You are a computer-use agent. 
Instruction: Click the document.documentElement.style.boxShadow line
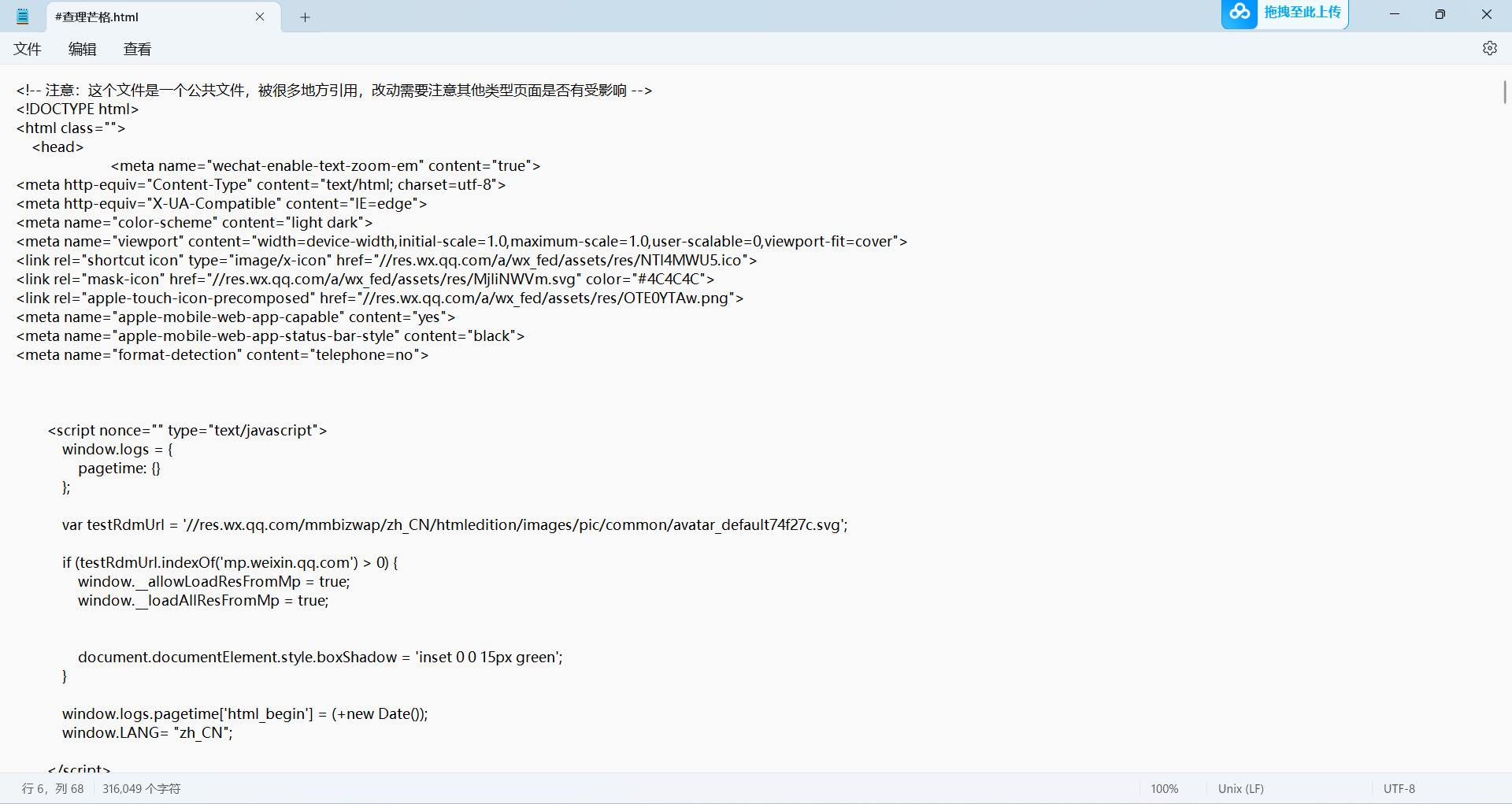click(x=320, y=657)
